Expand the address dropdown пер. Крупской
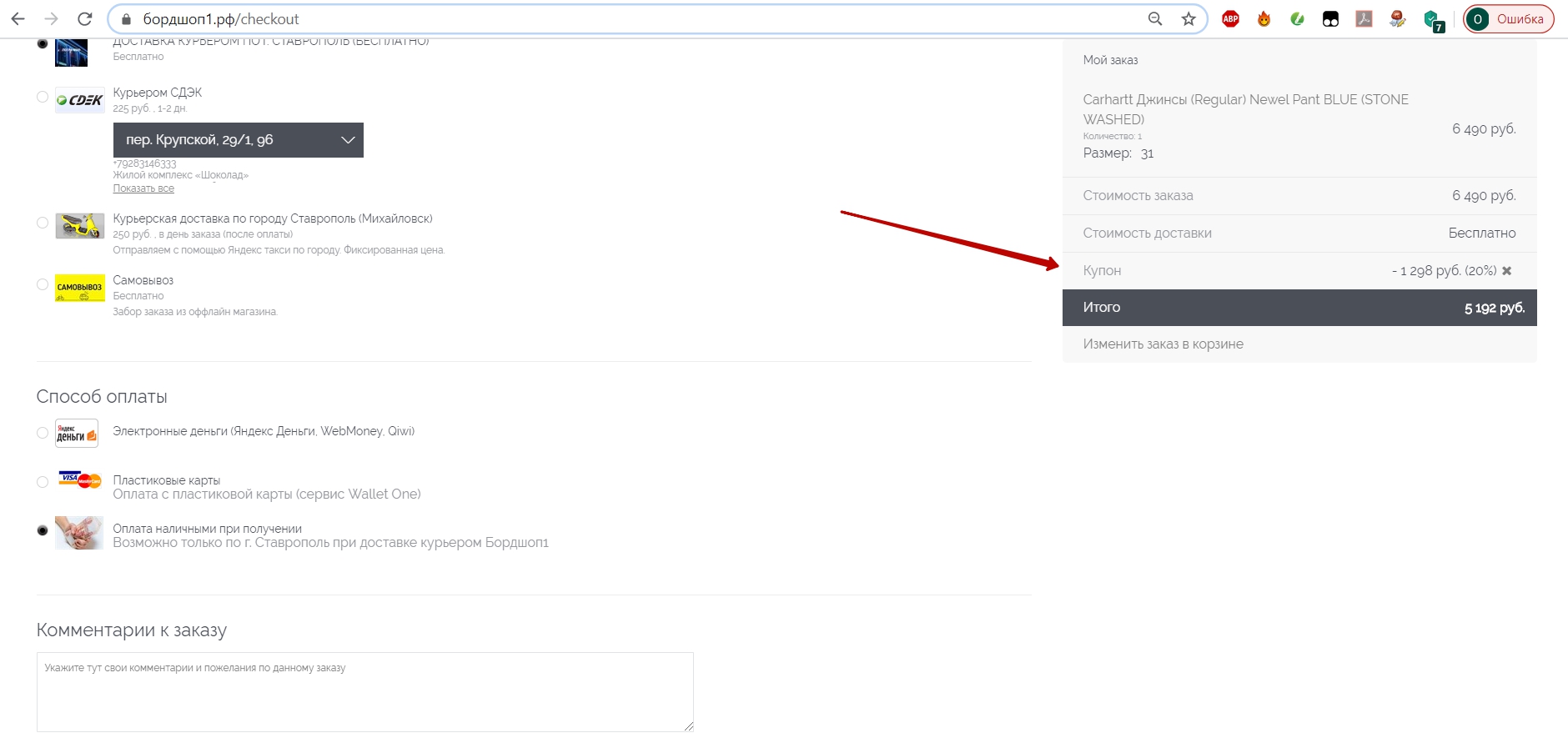Viewport: 1568px width, 748px height. (238, 140)
